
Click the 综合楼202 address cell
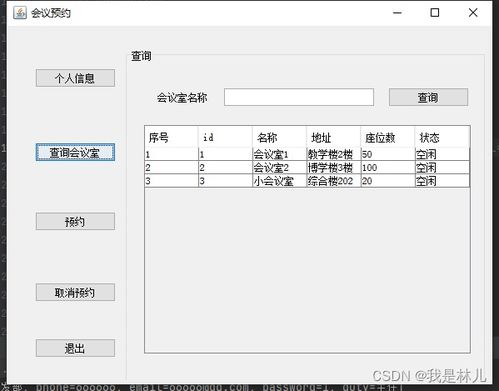[333, 181]
